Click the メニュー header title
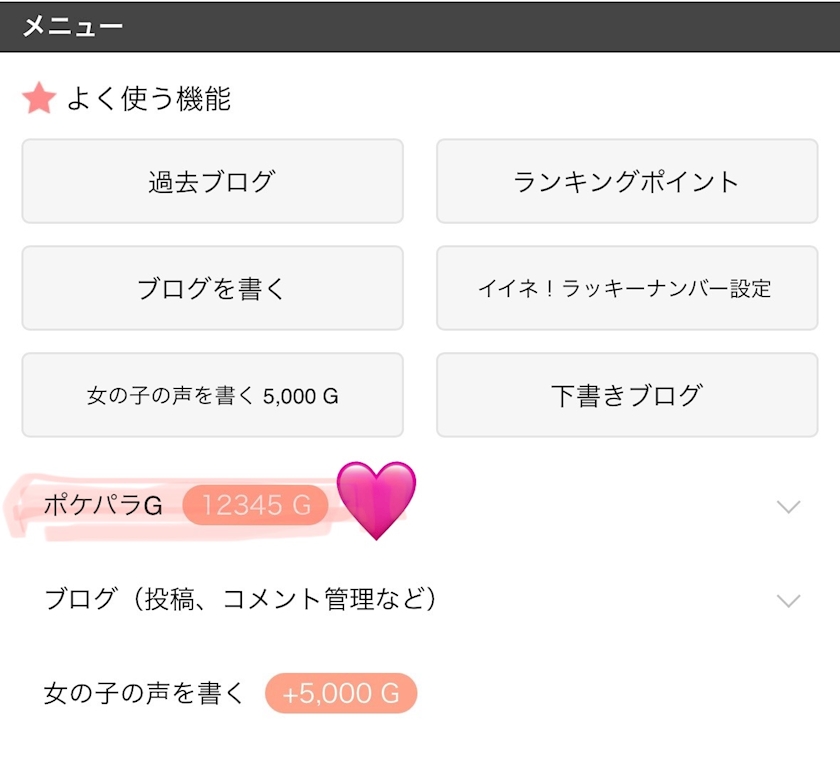The image size is (840, 757). pos(72,26)
